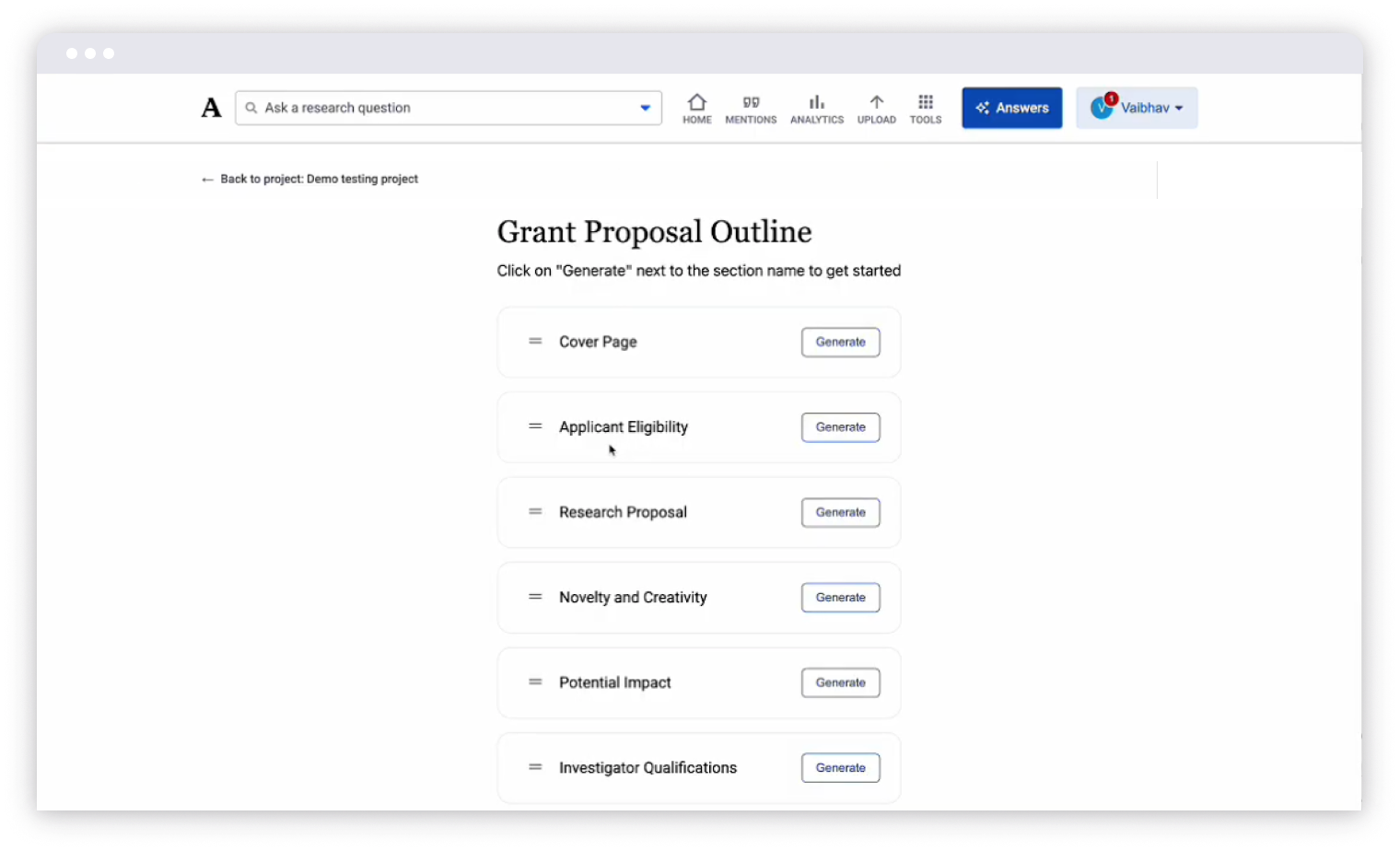Click the A logo icon
Viewport: 1400px width, 851px height.
(x=212, y=108)
